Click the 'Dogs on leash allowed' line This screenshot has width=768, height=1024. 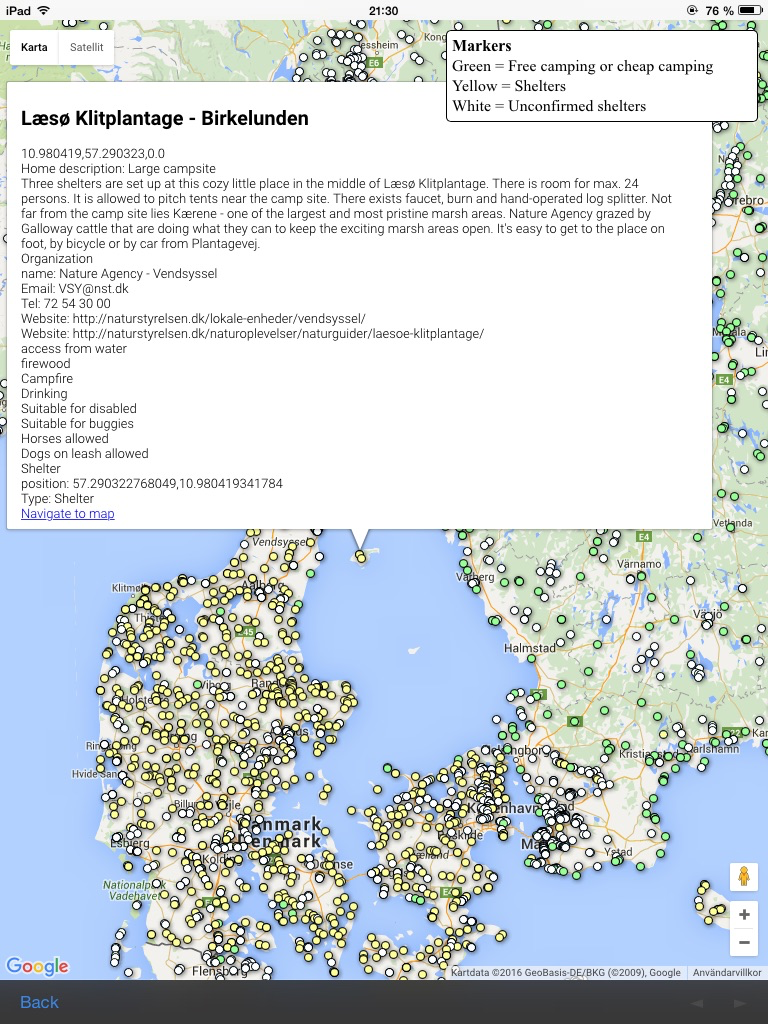(x=85, y=454)
